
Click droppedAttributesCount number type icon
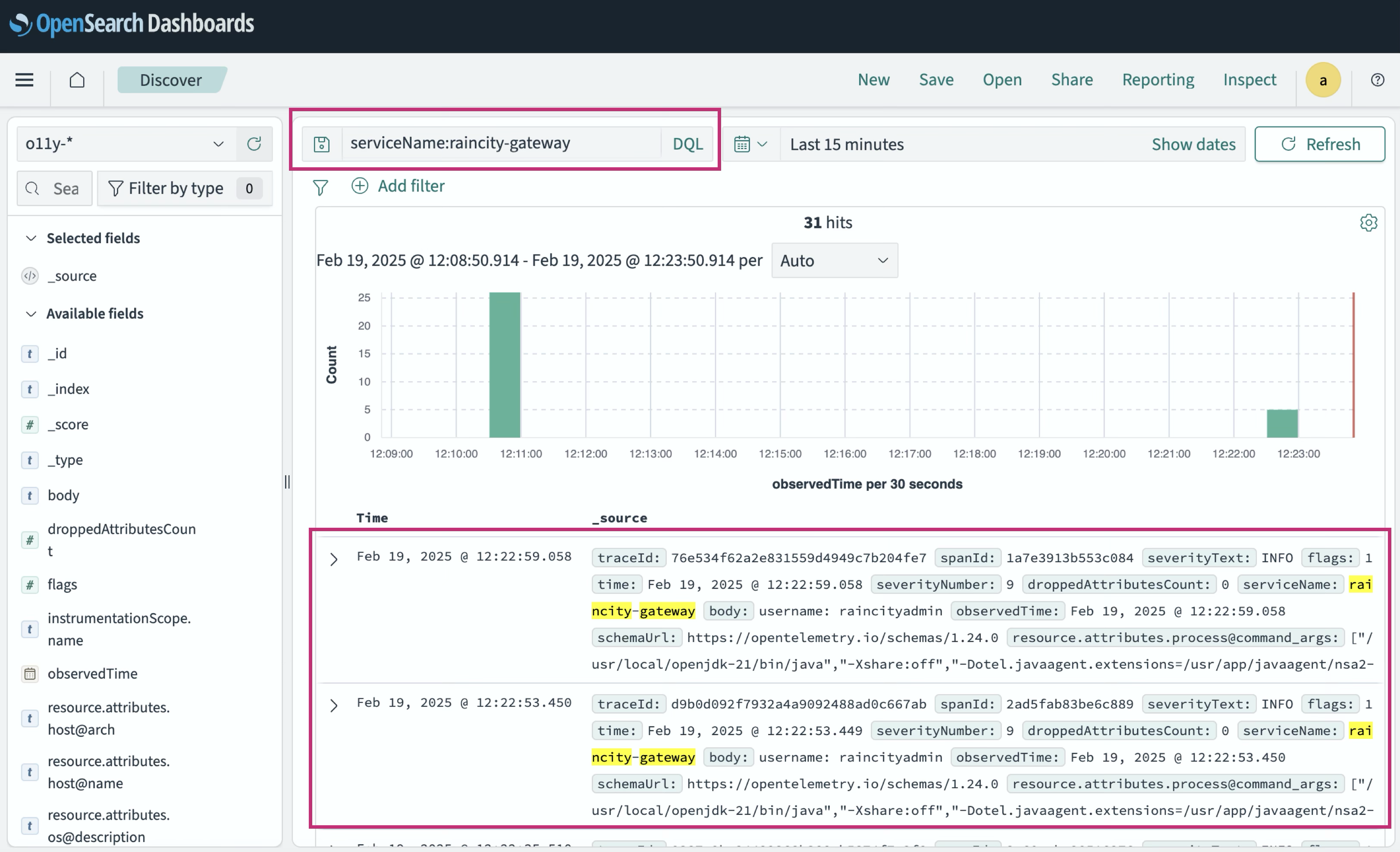click(x=30, y=540)
